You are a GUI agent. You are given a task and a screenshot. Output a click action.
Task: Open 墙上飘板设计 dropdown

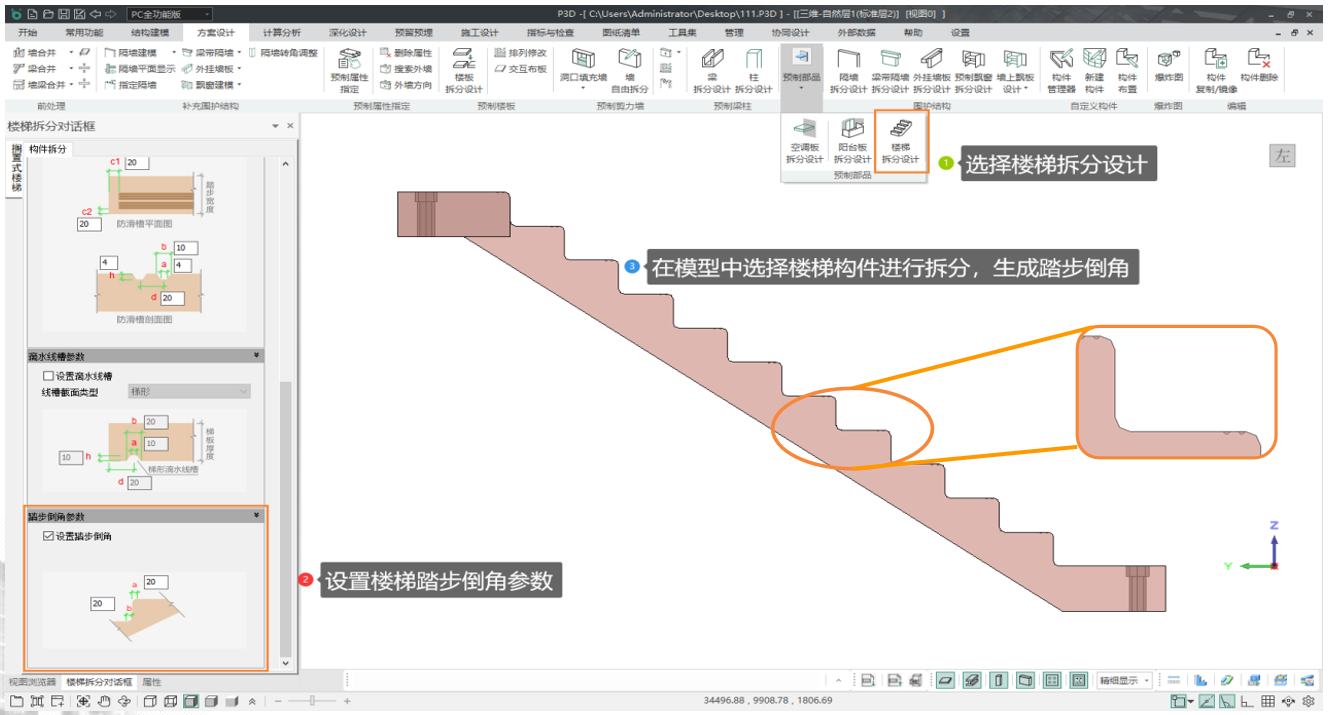click(1015, 70)
